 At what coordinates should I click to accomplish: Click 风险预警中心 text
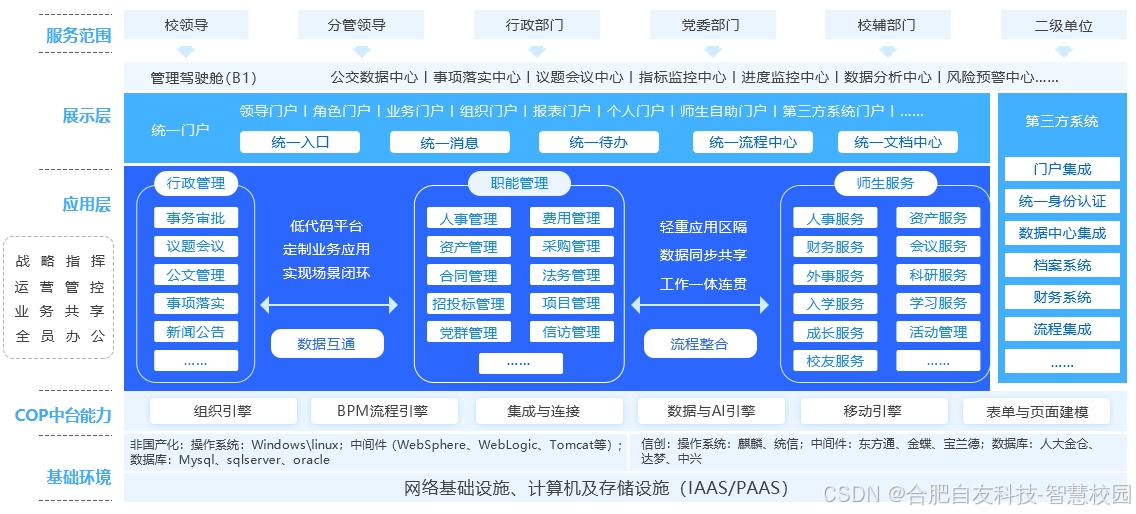[990, 77]
